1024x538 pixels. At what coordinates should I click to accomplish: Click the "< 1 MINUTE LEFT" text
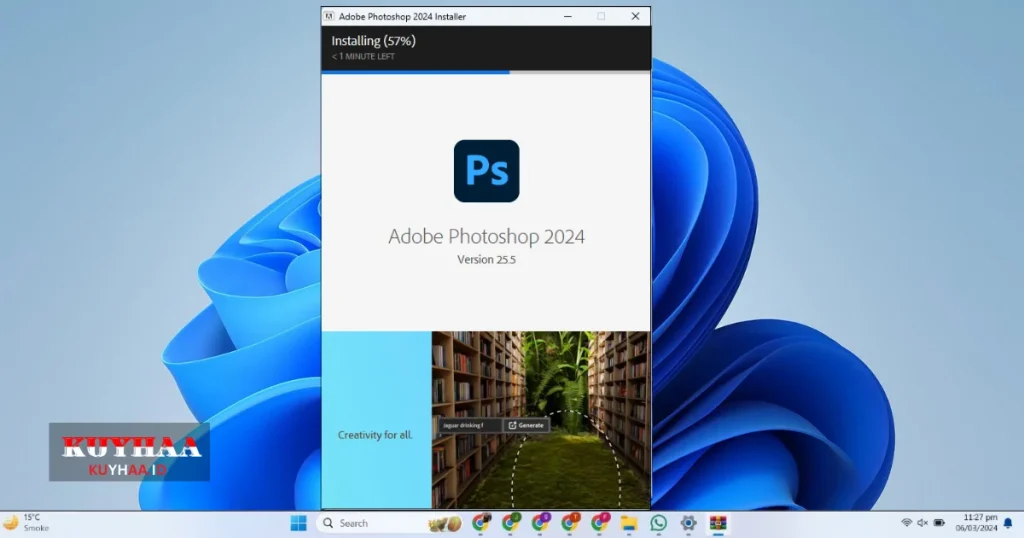(x=363, y=57)
